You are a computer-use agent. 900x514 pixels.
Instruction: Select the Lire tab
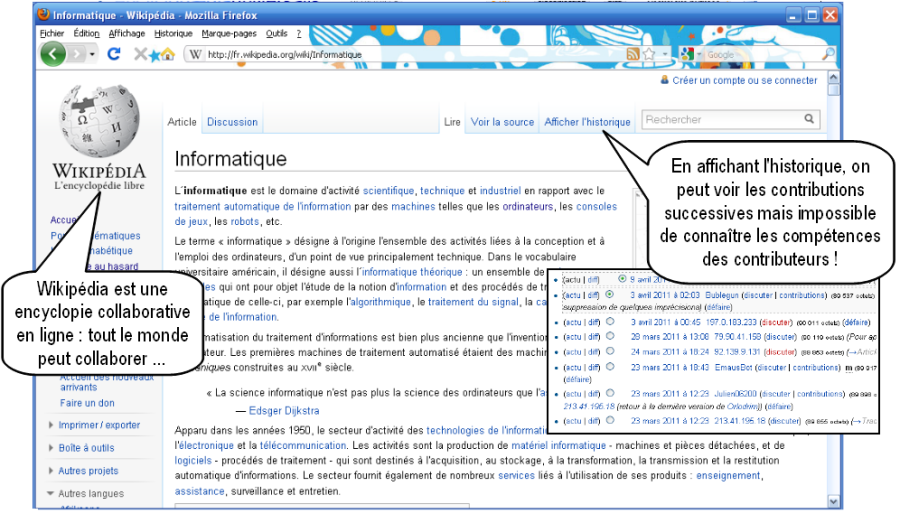point(452,122)
